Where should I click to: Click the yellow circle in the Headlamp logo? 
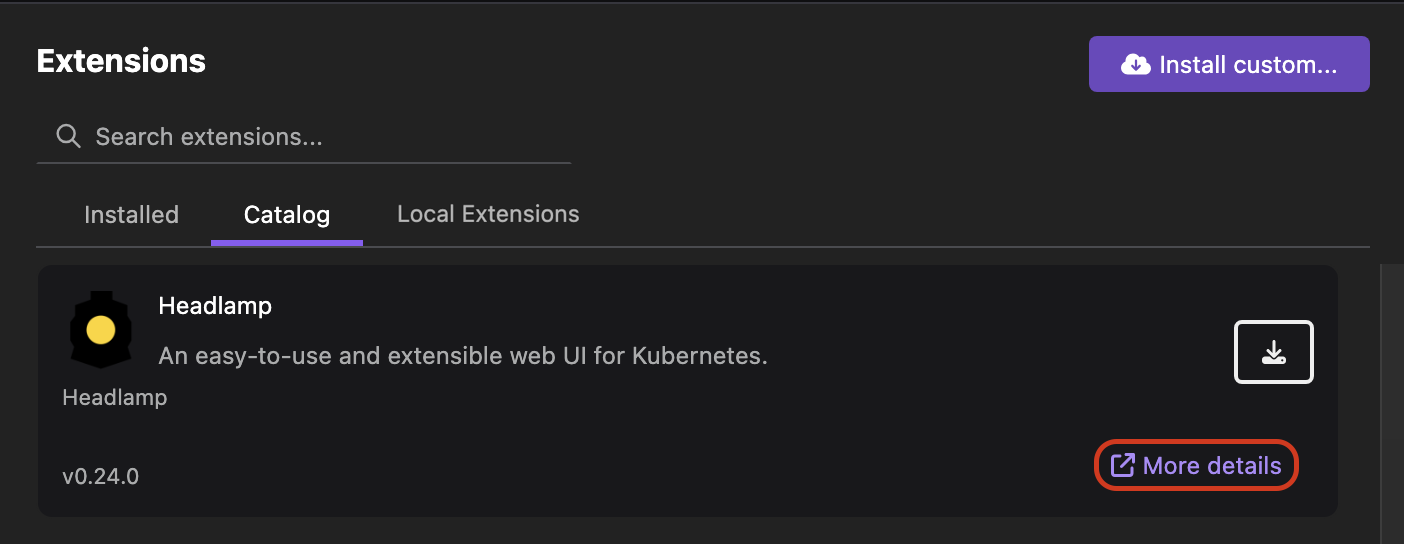point(101,330)
